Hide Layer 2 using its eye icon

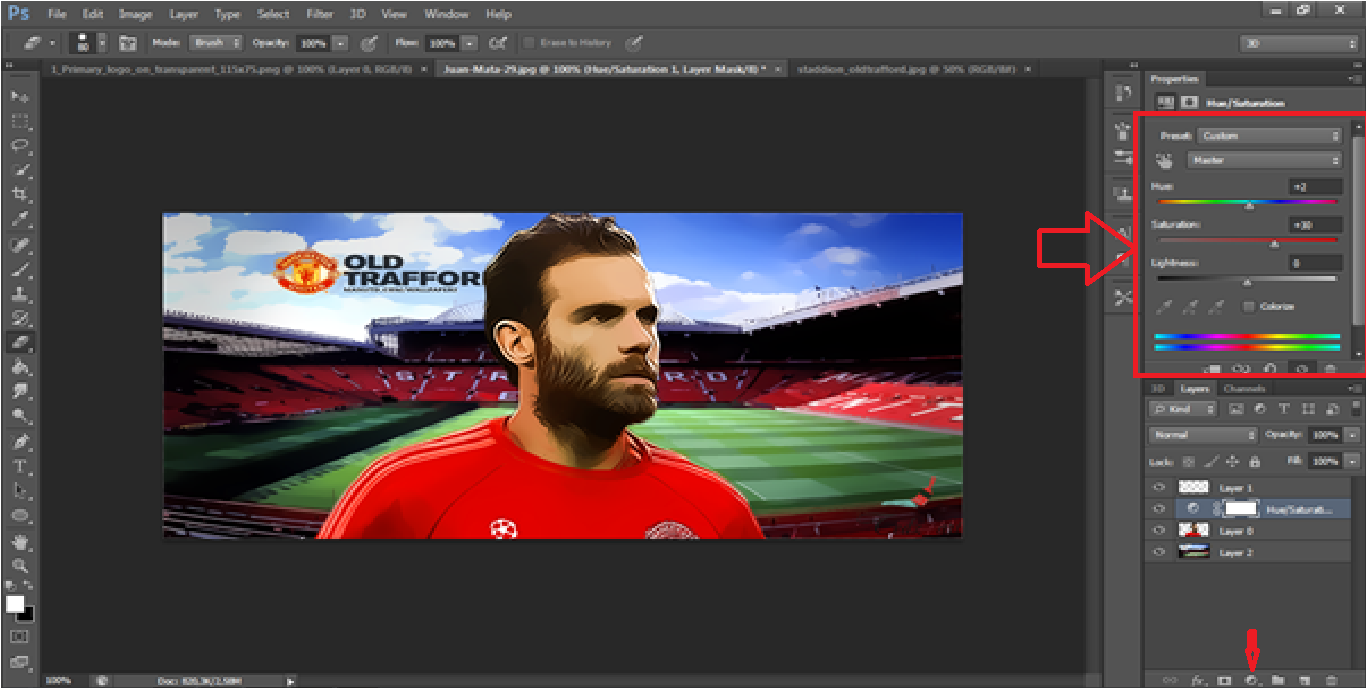pos(1160,552)
